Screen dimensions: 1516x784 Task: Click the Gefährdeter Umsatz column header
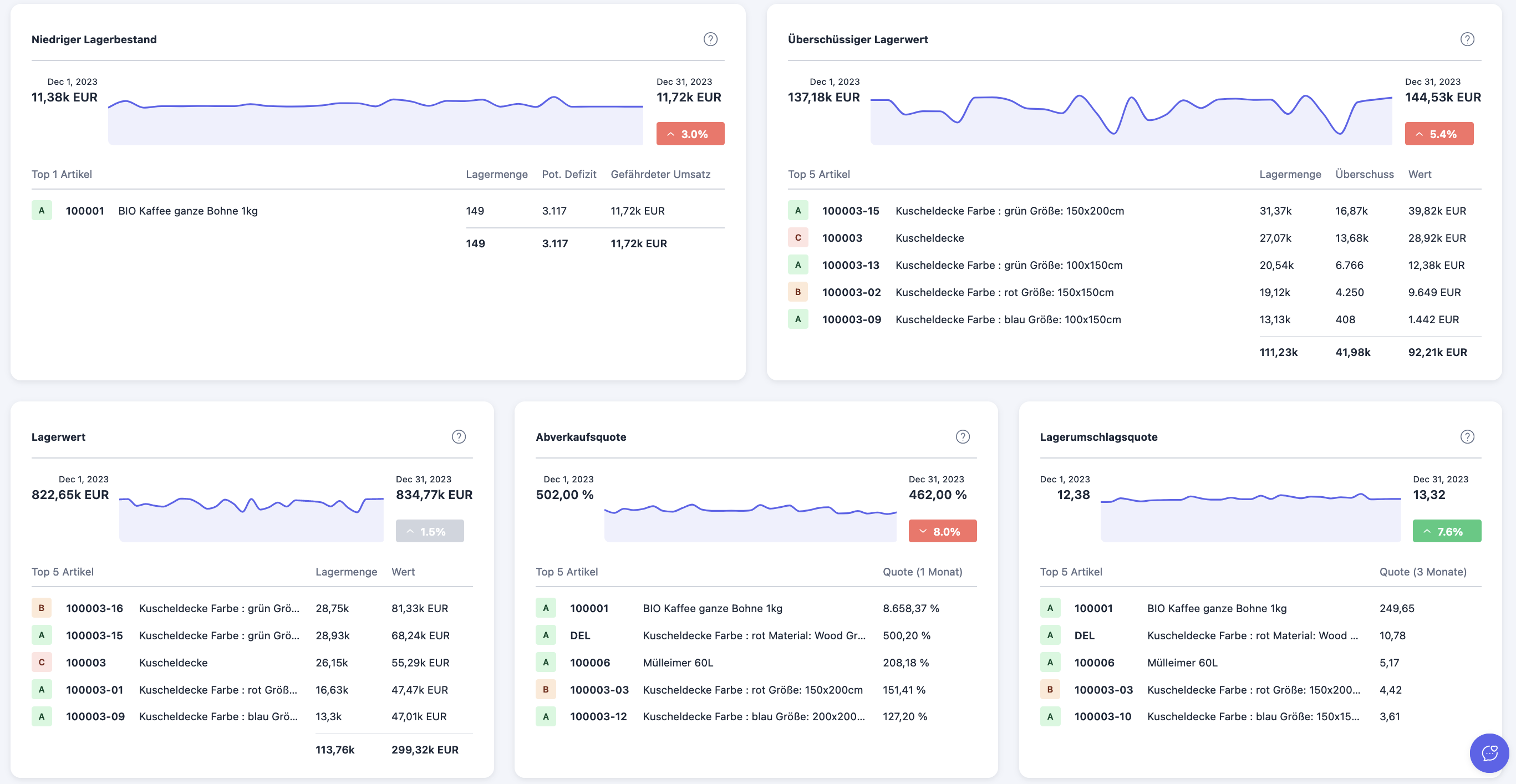660,174
